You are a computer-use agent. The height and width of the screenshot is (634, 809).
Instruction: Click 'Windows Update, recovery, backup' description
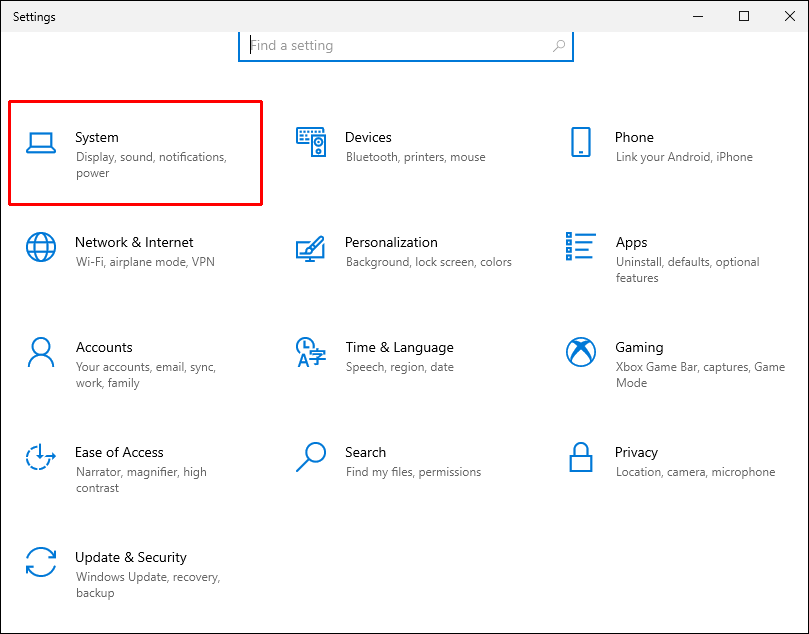(148, 584)
